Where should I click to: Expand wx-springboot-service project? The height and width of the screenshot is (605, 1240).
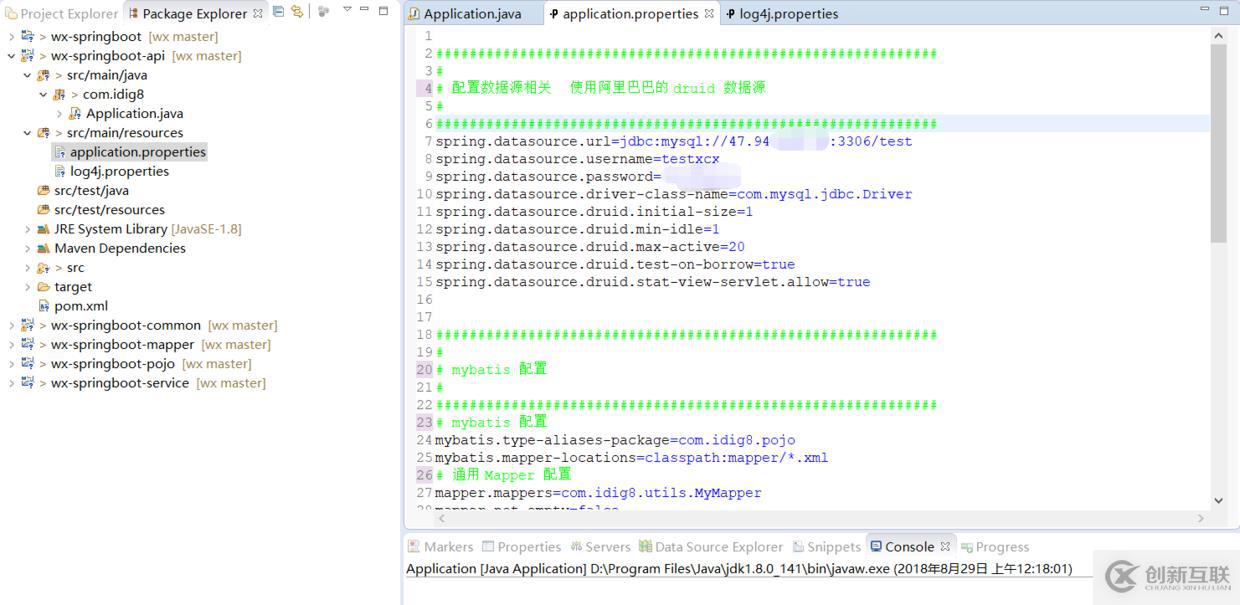click(x=11, y=383)
